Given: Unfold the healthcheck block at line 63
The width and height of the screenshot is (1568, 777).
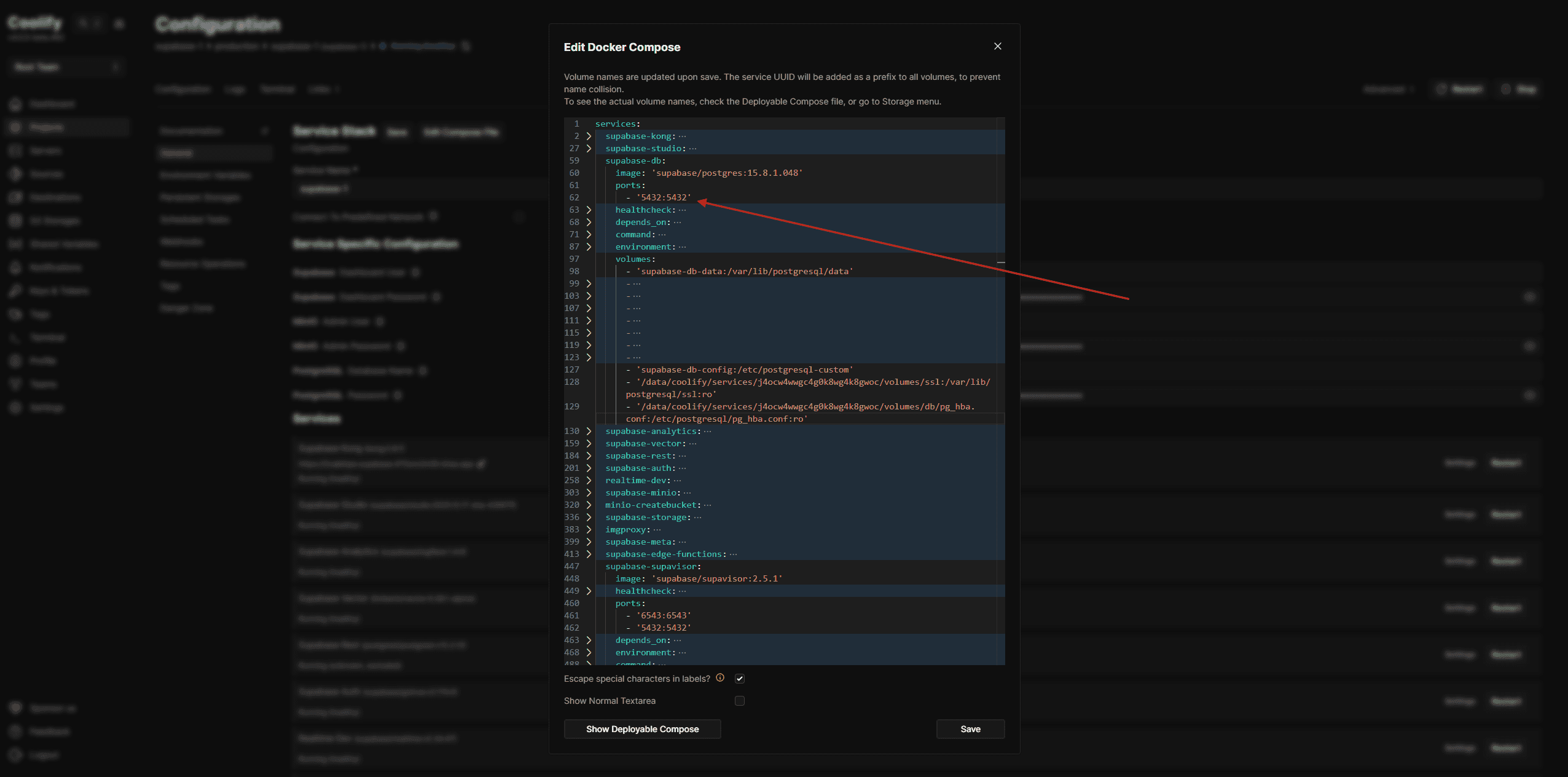Looking at the screenshot, I should [589, 210].
